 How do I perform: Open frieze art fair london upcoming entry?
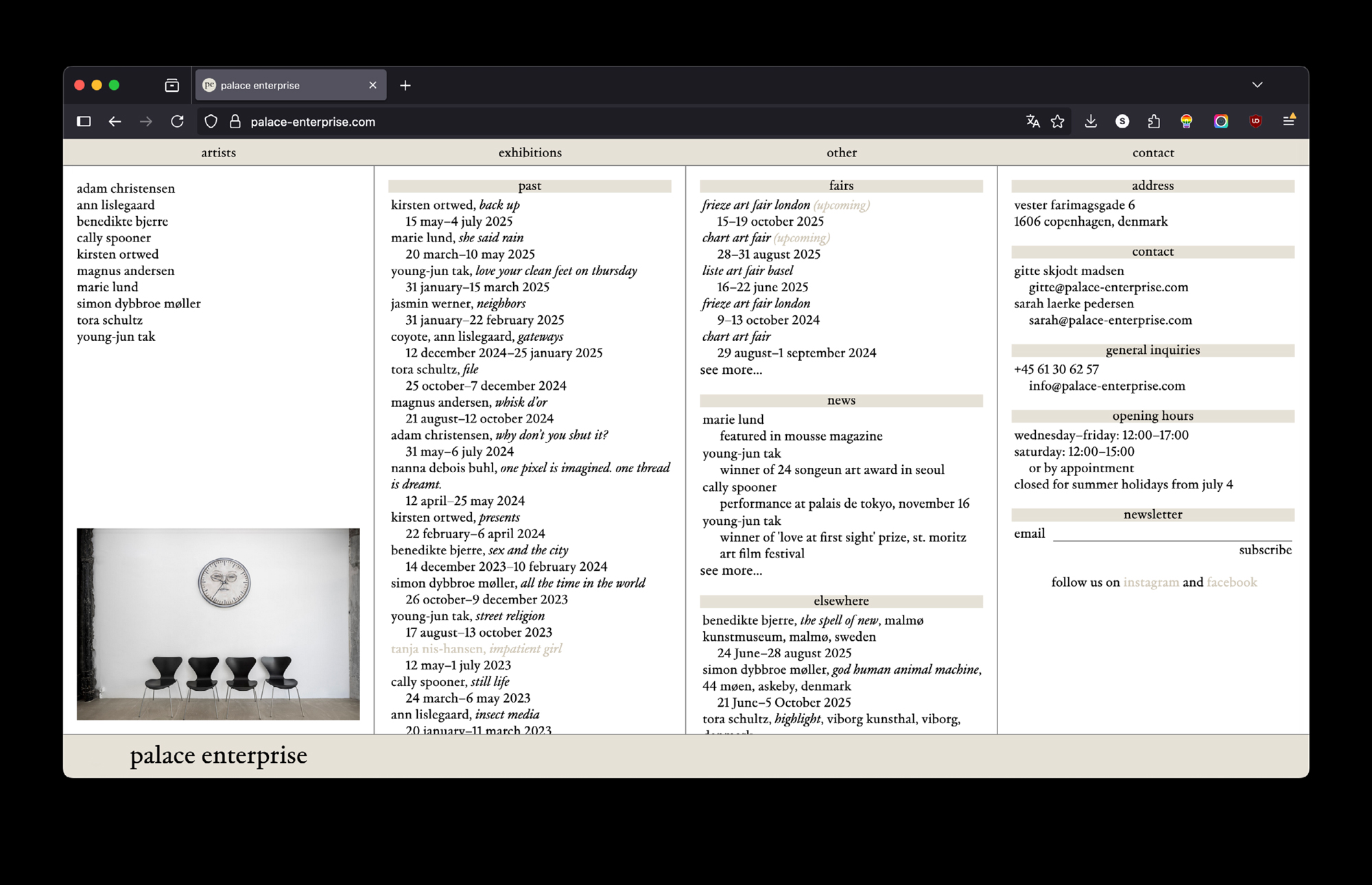[x=785, y=205]
